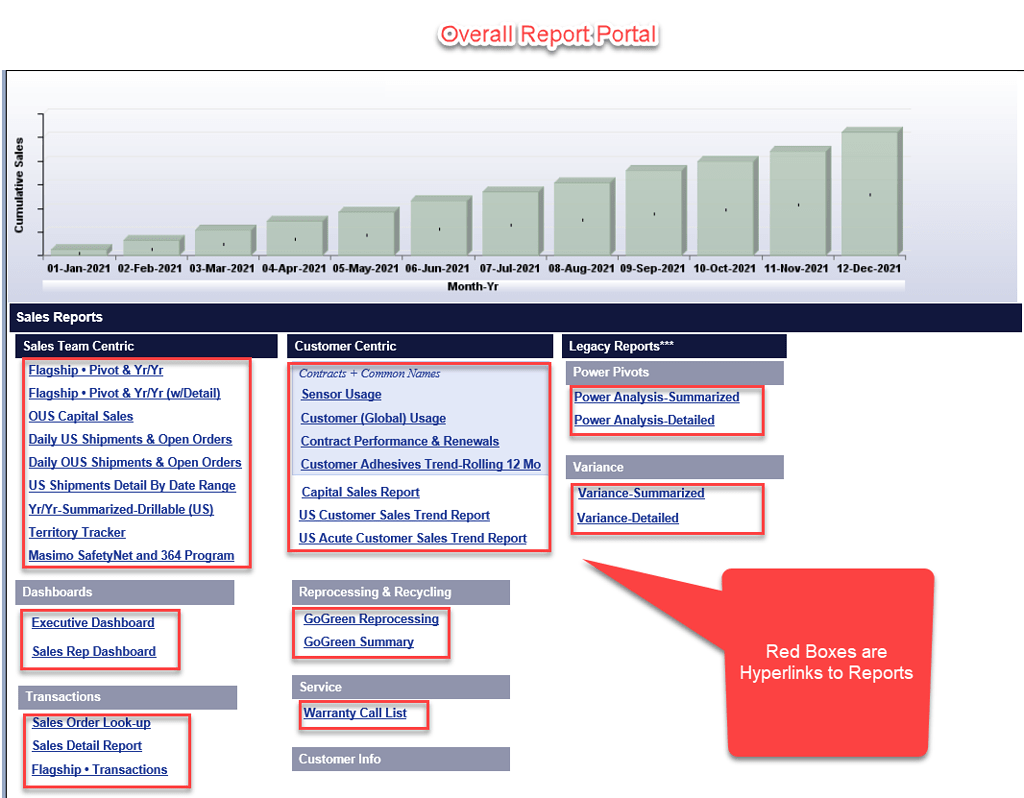Image resolution: width=1024 pixels, height=798 pixels.
Task: Open the Sales Order Look-up tool
Action: point(91,722)
